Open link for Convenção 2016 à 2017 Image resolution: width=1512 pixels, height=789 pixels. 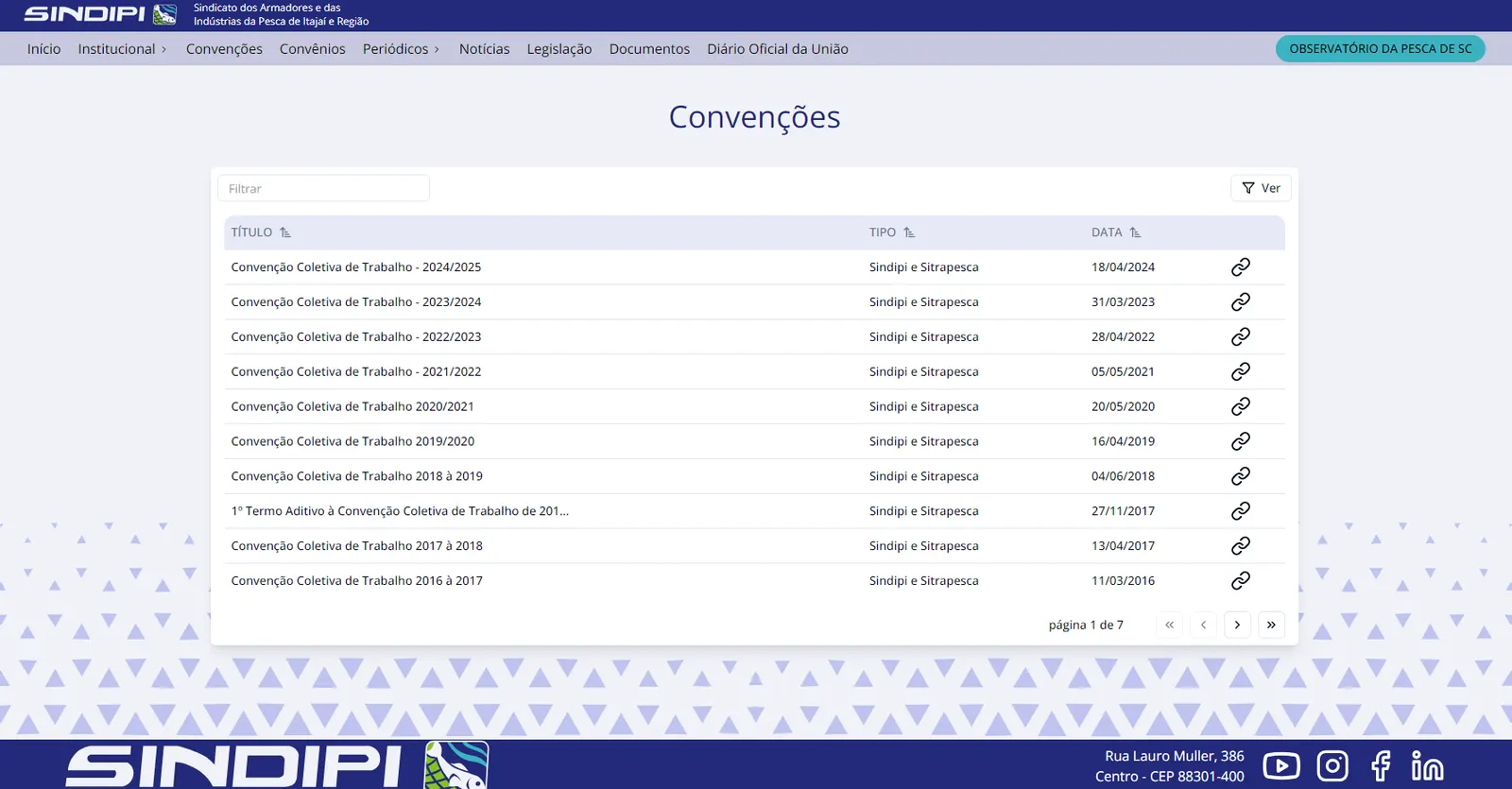[1241, 581]
